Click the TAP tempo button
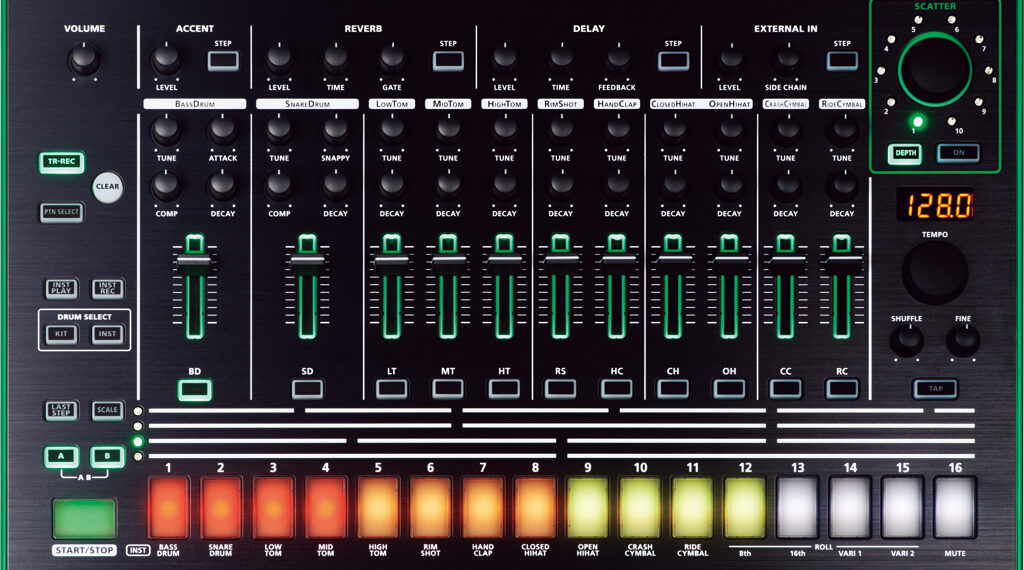1024x570 pixels. (x=935, y=388)
